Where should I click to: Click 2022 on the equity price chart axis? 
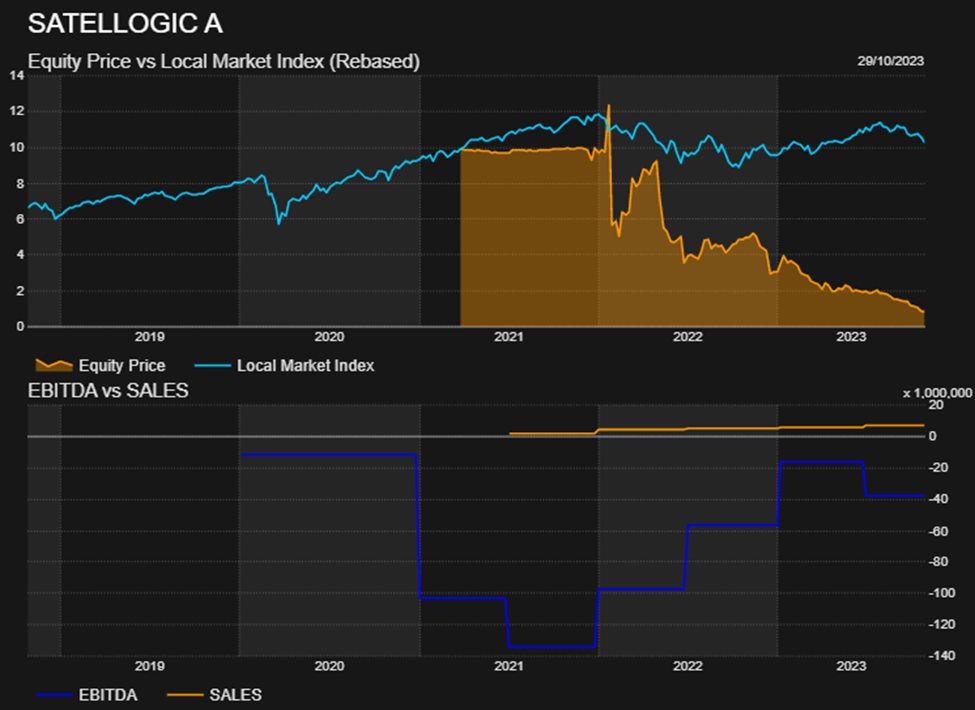[x=688, y=337]
